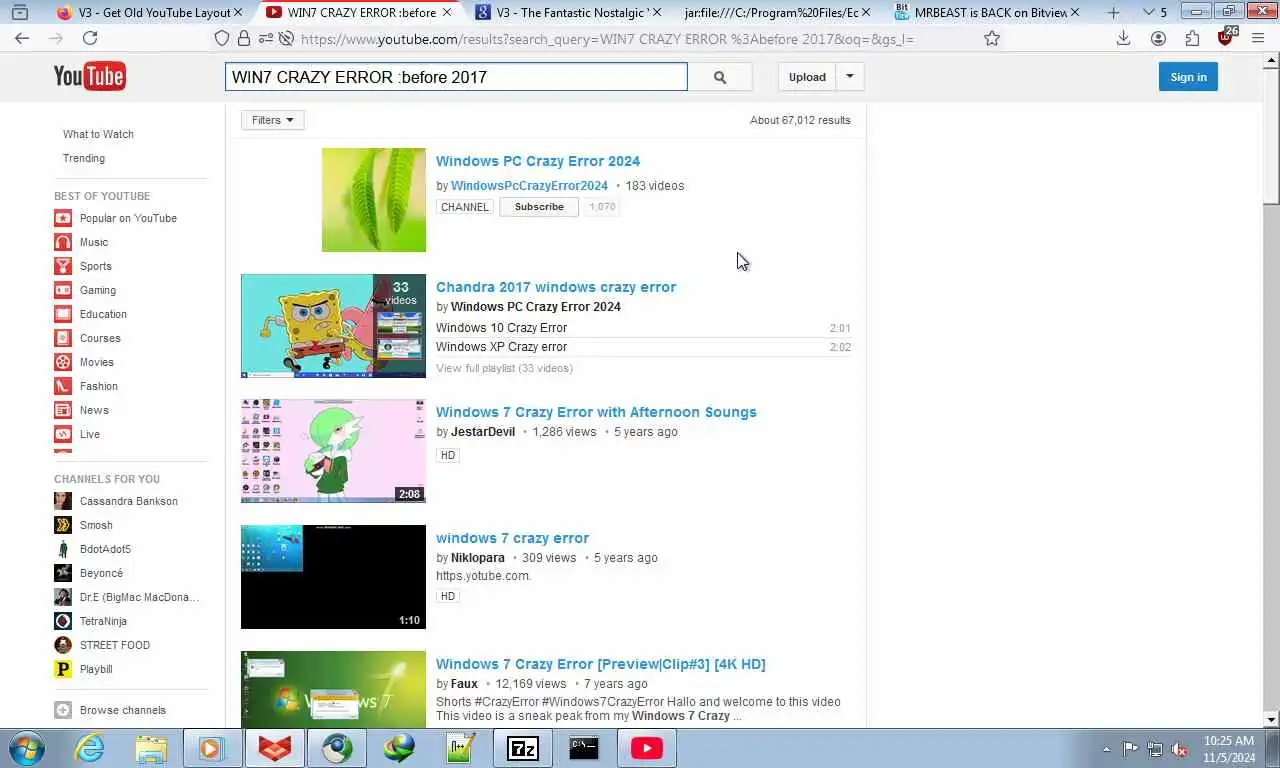Open the Windows PC Crazy Error 2024 channel title

(538, 161)
